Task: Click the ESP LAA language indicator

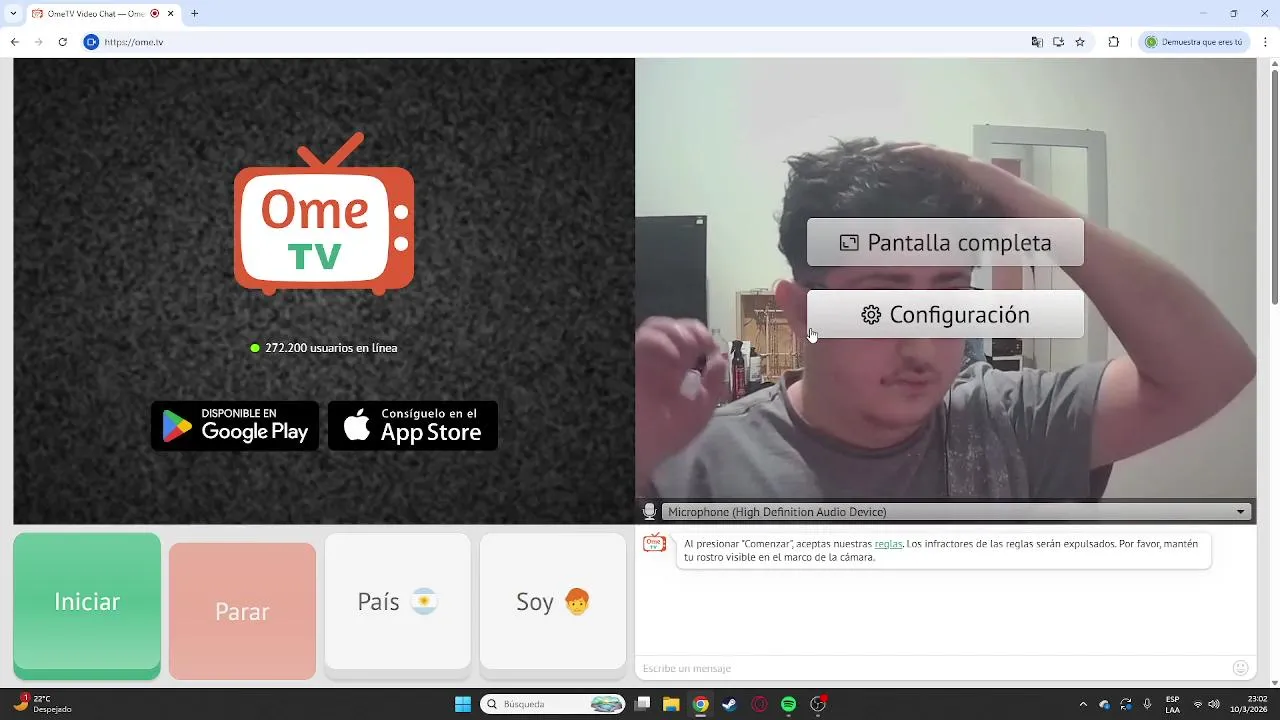Action: (x=1172, y=704)
